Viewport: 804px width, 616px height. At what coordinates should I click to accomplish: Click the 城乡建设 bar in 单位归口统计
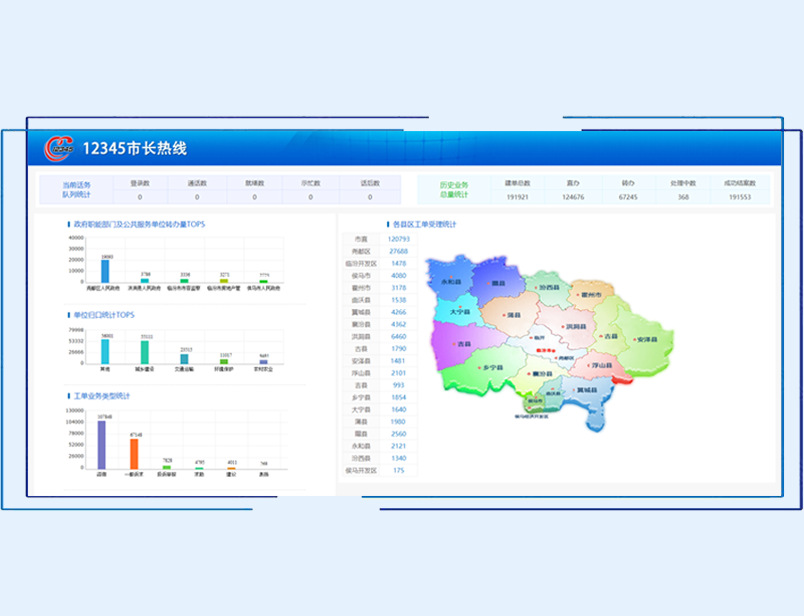click(145, 352)
